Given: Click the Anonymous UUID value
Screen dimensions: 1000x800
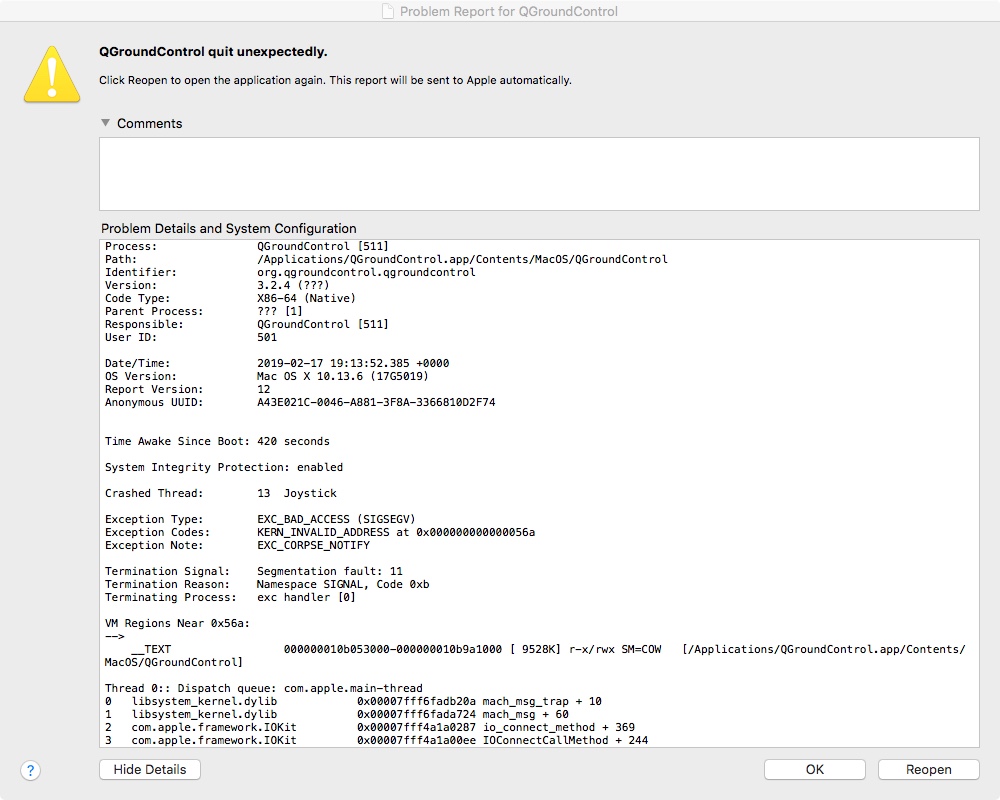Looking at the screenshot, I should click(376, 402).
